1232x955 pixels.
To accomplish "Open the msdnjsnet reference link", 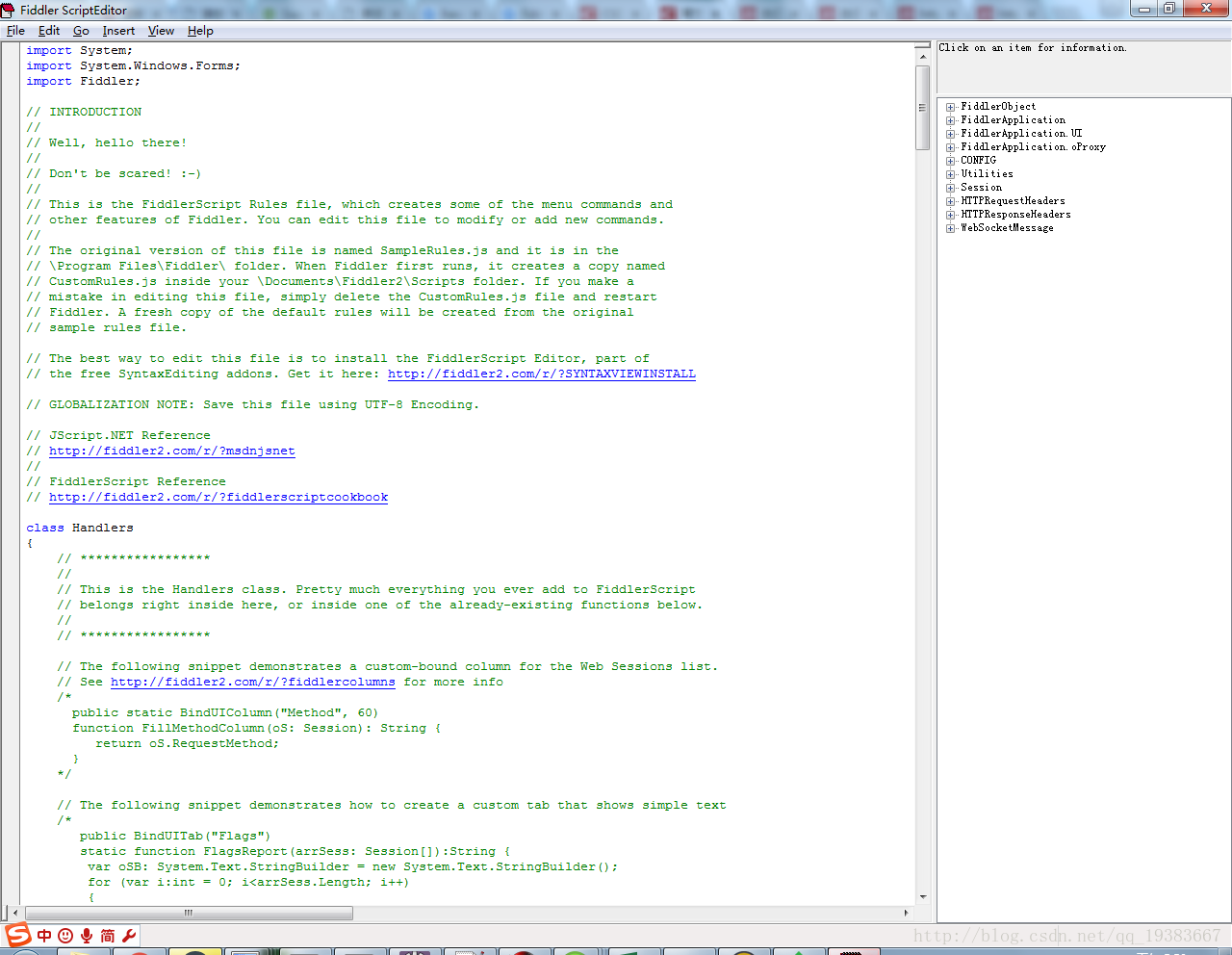I will pos(172,451).
